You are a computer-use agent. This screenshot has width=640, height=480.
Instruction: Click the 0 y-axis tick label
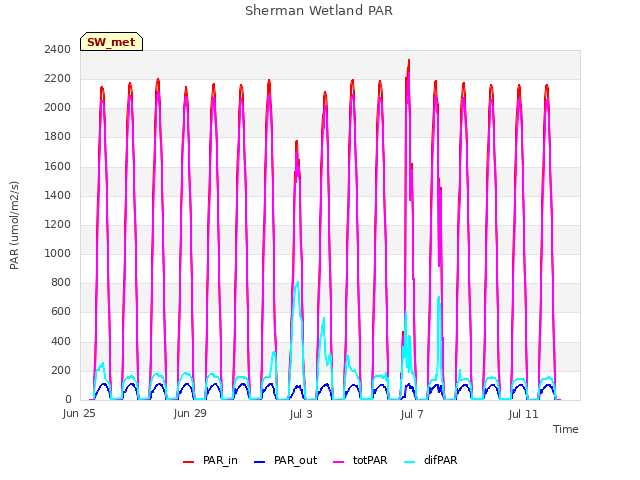click(x=68, y=400)
